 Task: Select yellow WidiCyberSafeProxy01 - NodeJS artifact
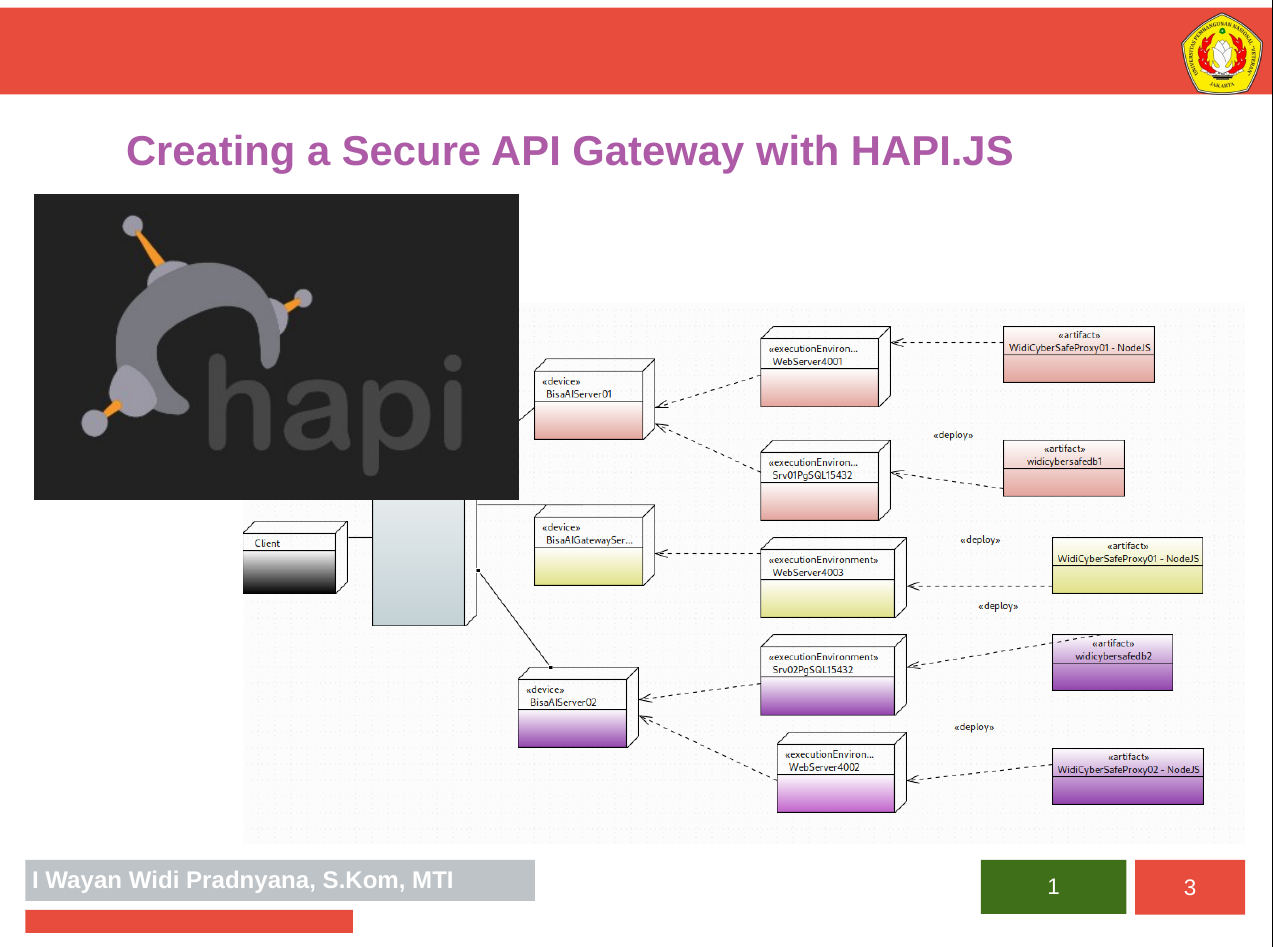pos(1127,566)
